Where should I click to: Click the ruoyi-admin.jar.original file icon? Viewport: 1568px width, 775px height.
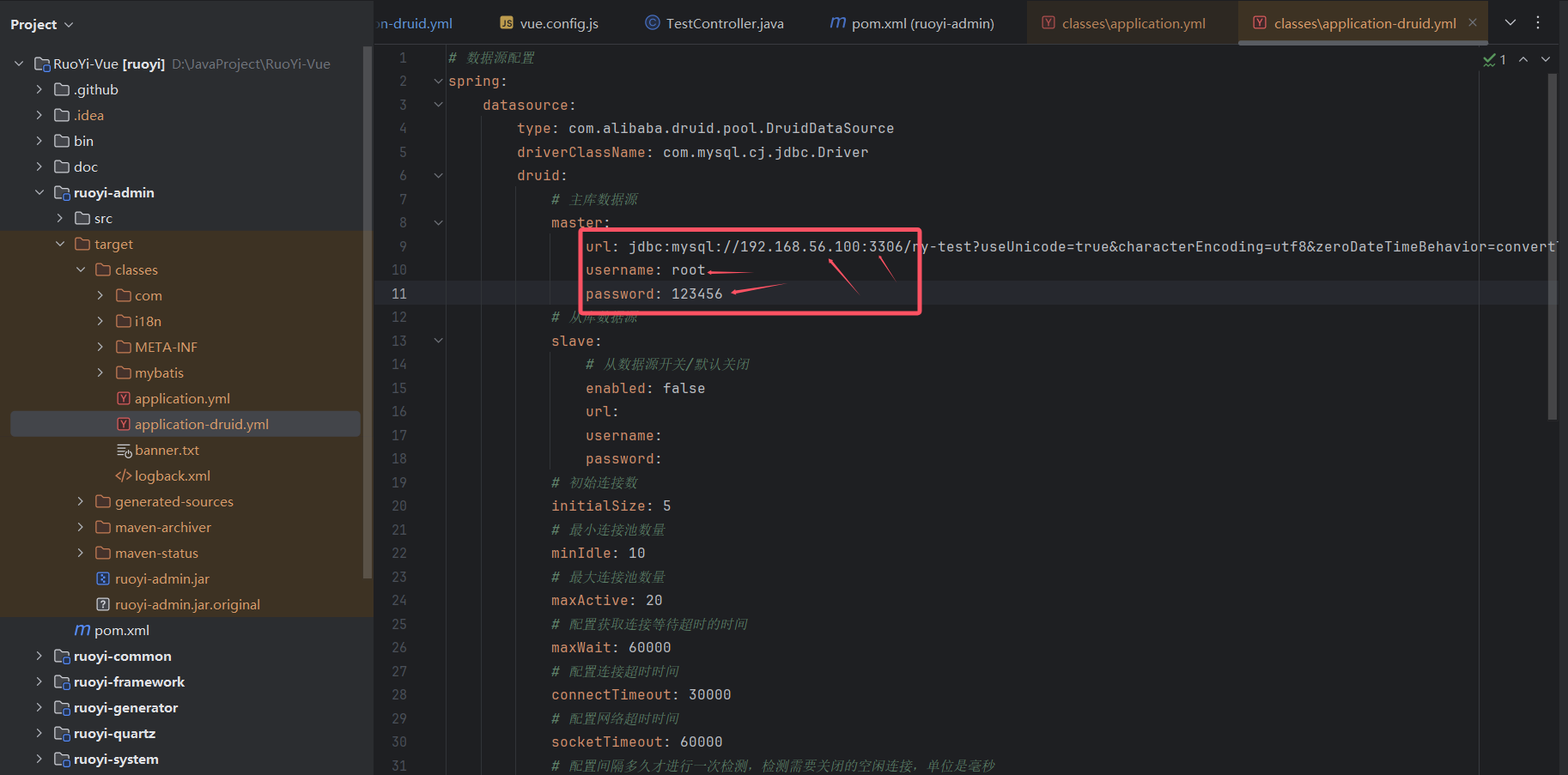click(x=103, y=605)
